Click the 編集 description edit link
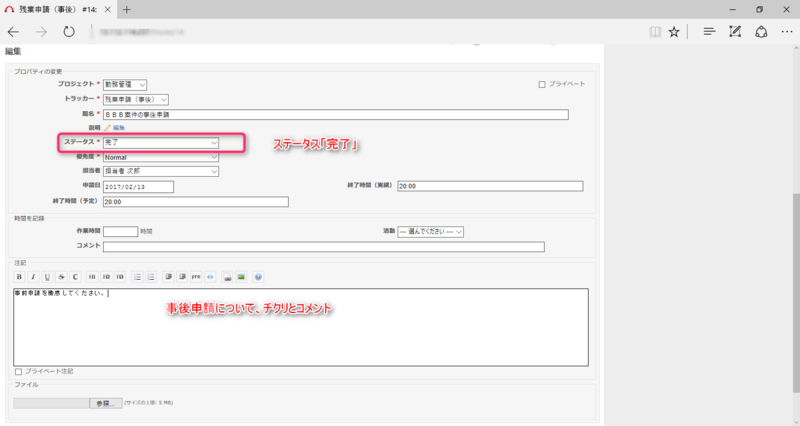This screenshot has height=426, width=800. tap(118, 128)
